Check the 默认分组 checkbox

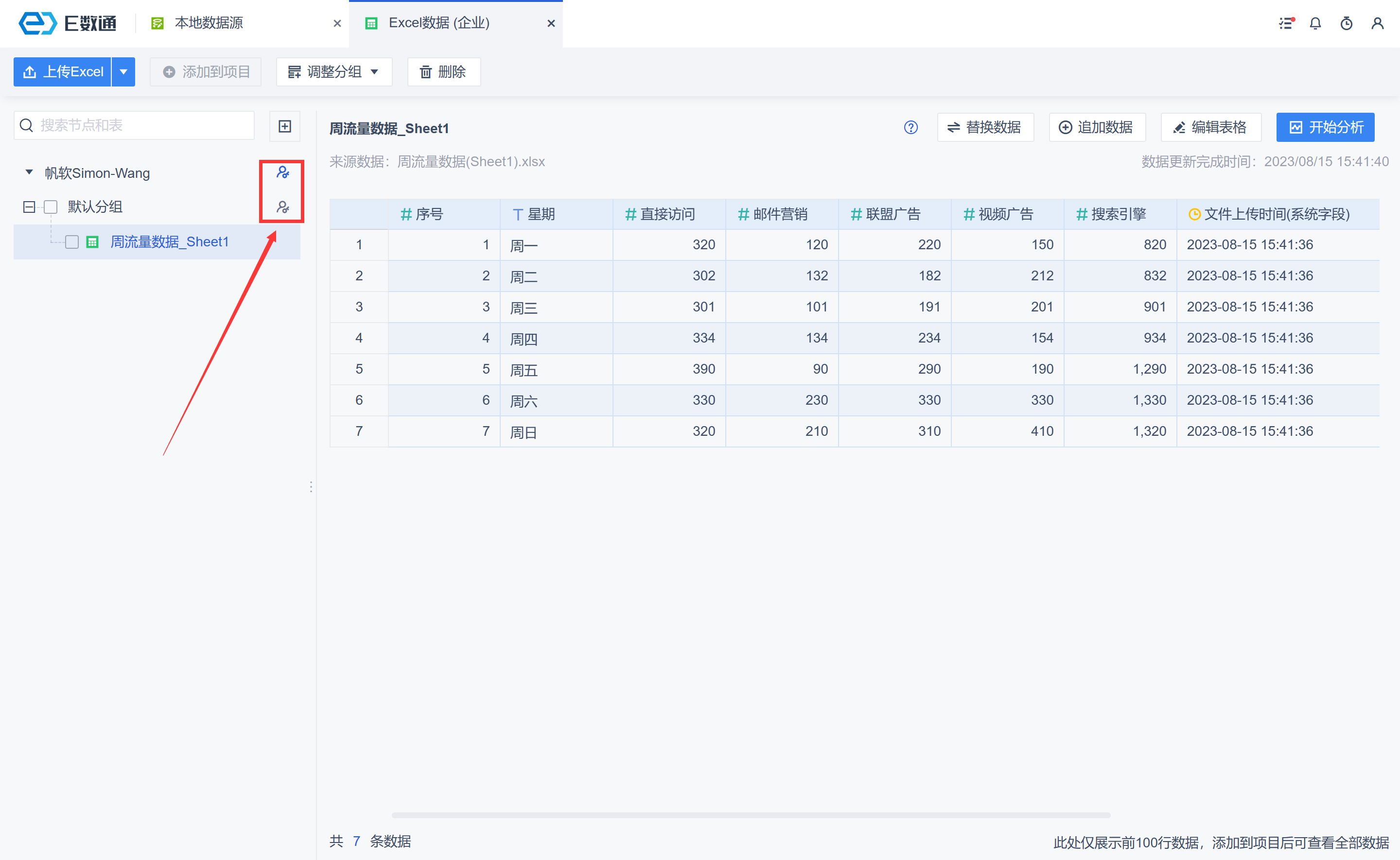[x=51, y=207]
